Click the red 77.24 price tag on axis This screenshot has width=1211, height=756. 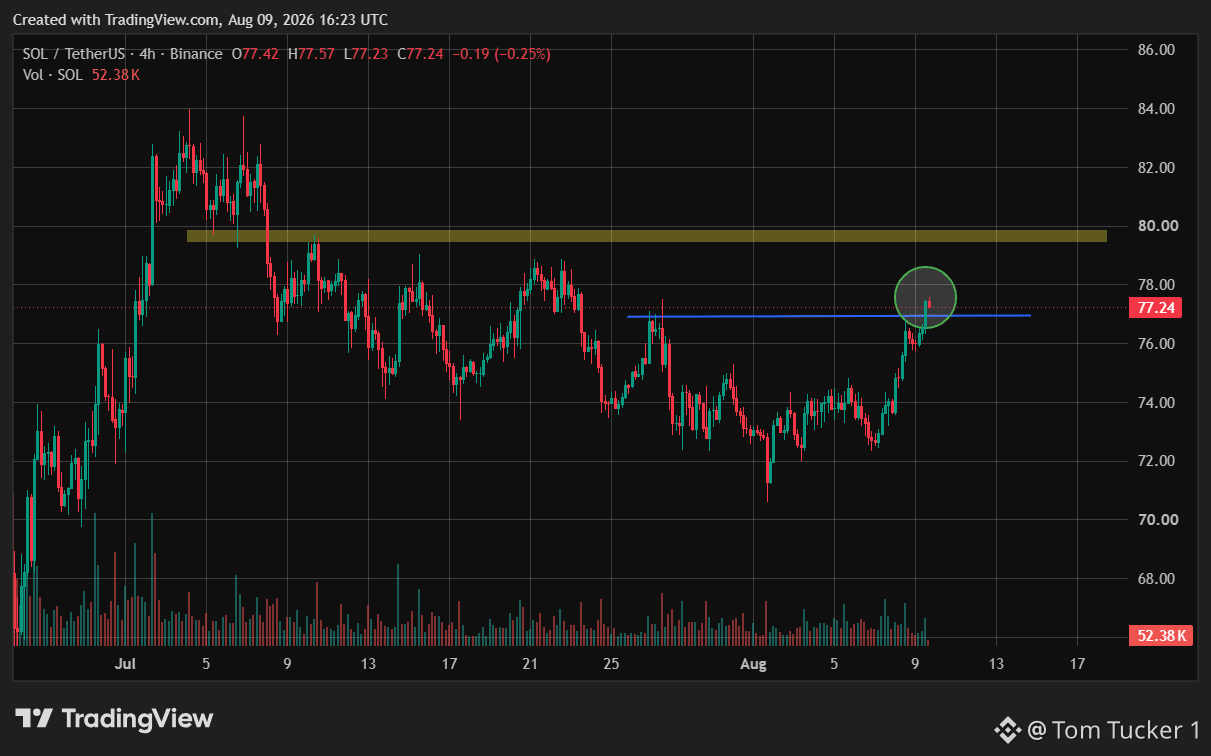coord(1155,308)
